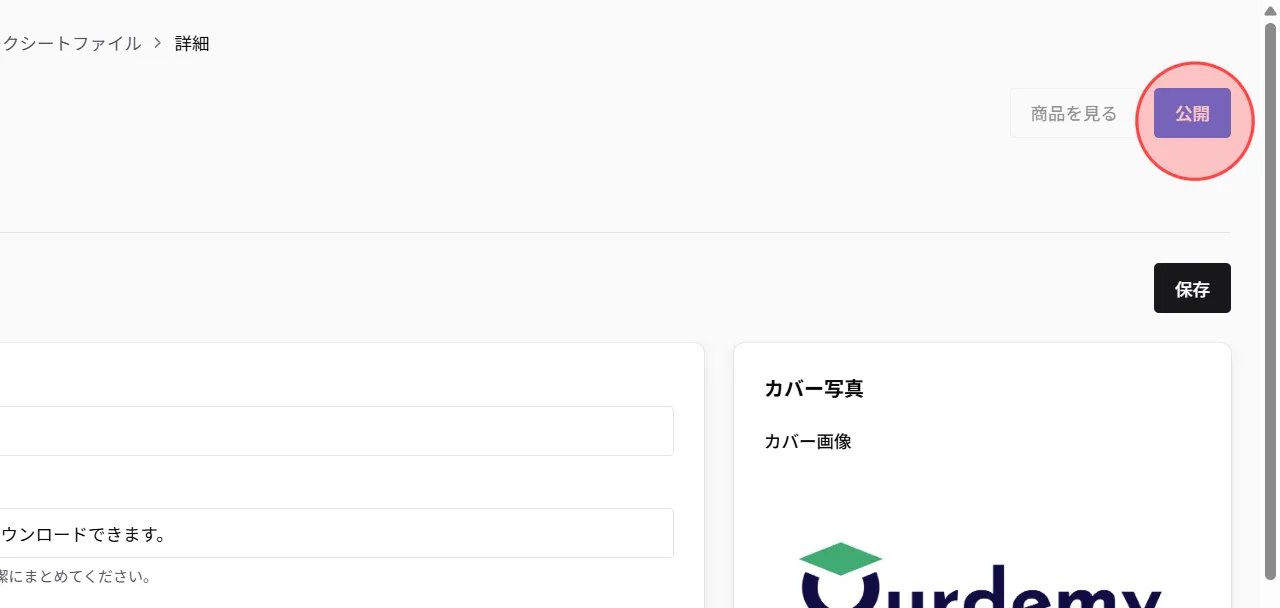Click the カバー画像 label

point(808,441)
